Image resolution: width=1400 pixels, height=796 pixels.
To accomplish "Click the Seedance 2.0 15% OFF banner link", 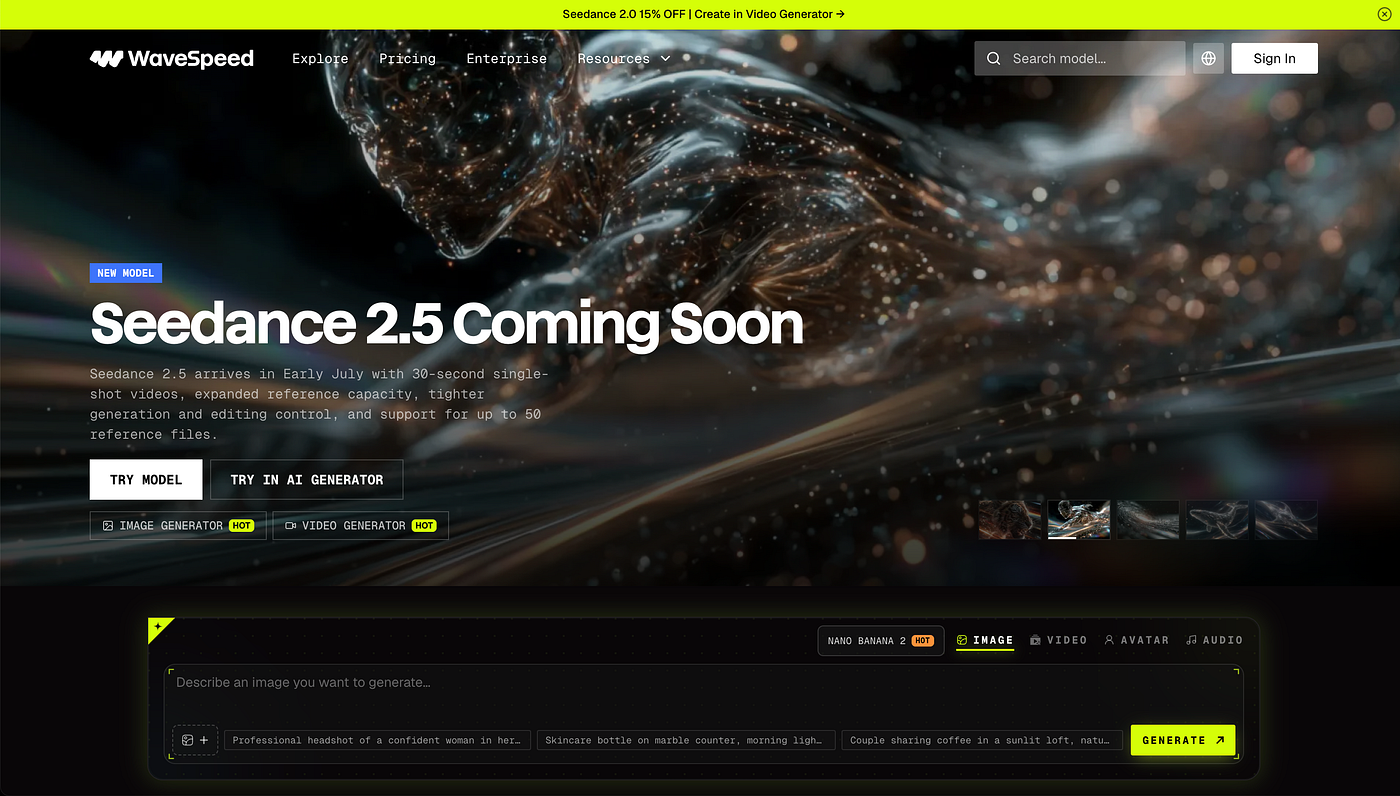I will (x=703, y=14).
